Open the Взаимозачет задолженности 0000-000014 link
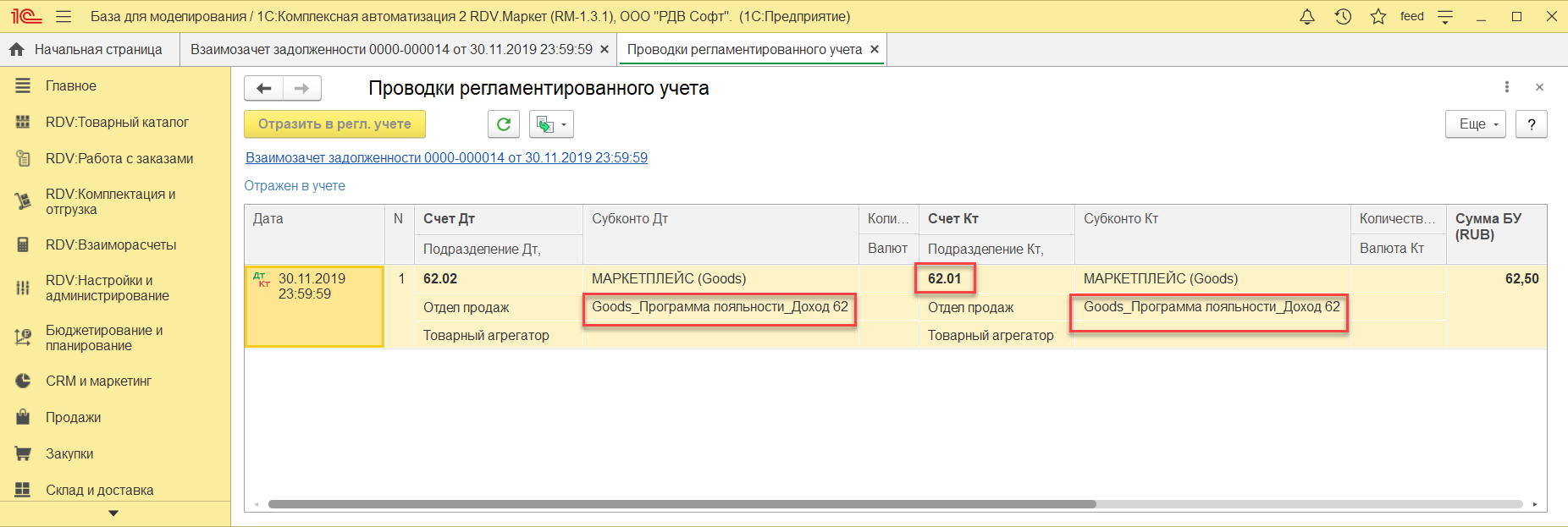This screenshot has width=1568, height=527. pos(446,157)
